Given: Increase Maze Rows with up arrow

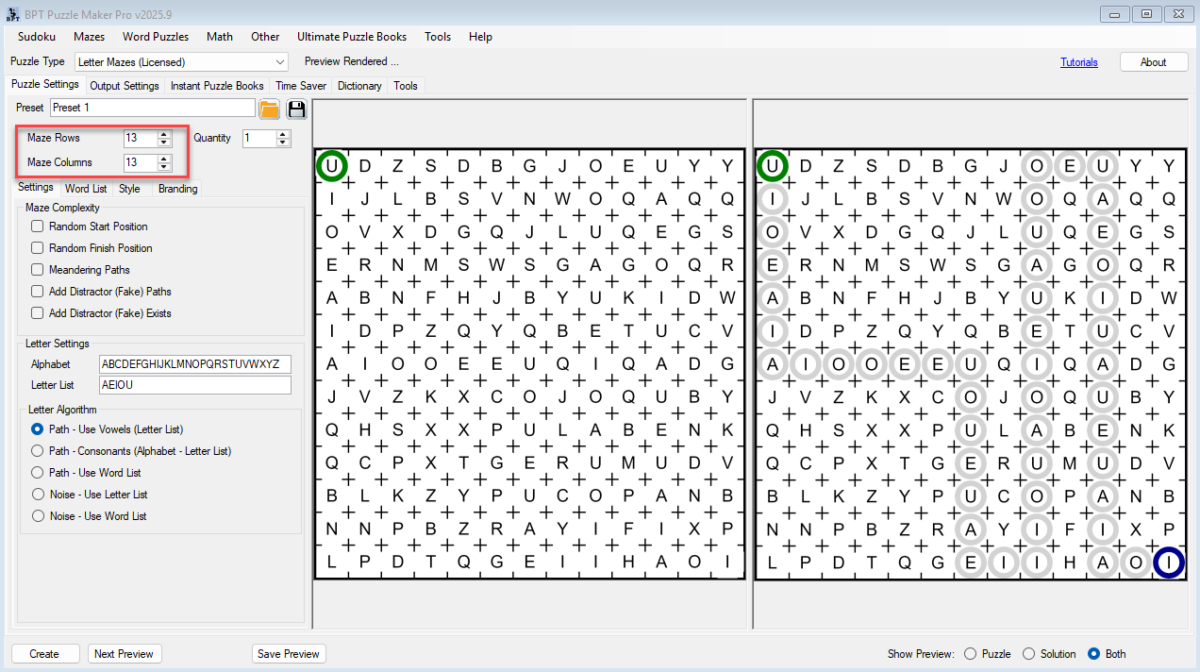Looking at the screenshot, I should coord(164,134).
